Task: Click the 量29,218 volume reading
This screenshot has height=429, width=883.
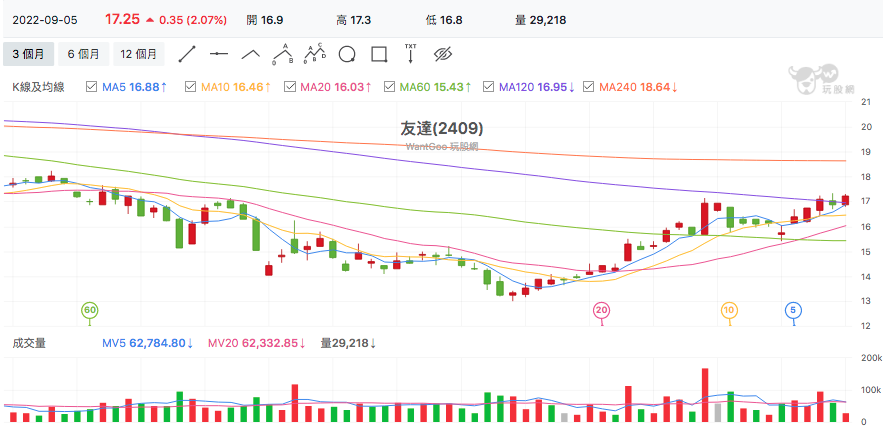Action: coord(348,342)
